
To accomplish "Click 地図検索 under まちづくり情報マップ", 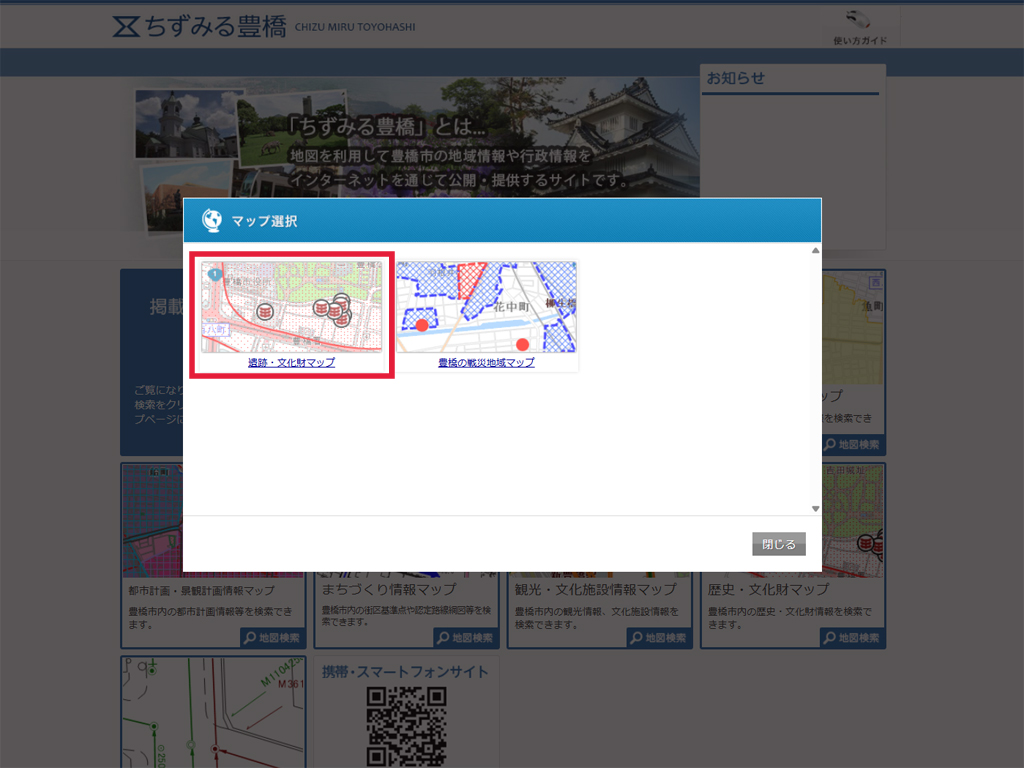I will (x=465, y=638).
